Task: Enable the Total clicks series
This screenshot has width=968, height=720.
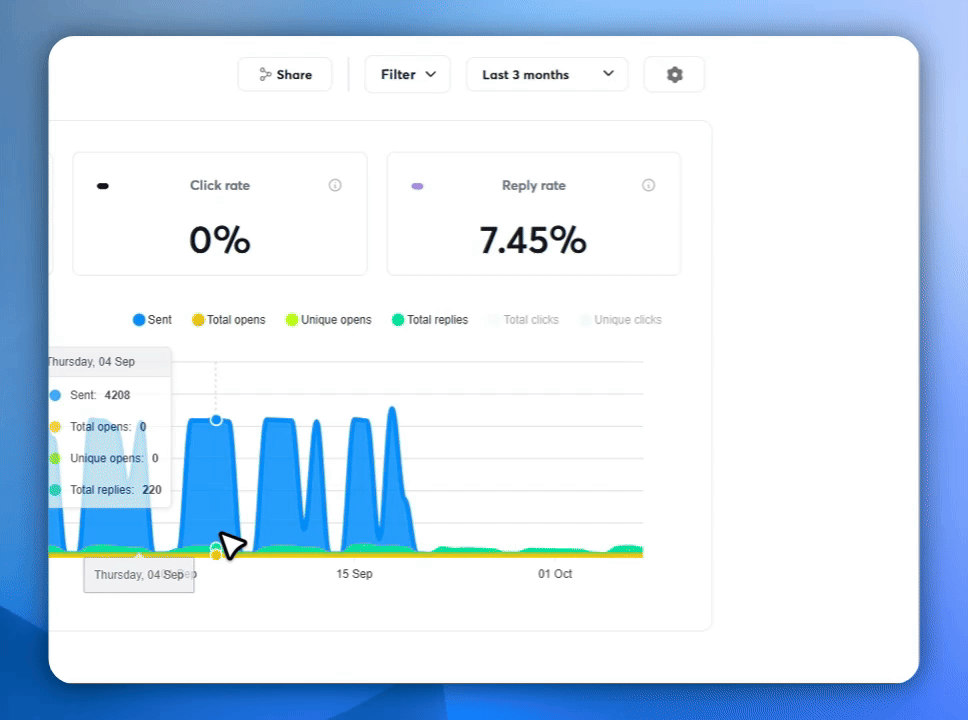Action: [x=524, y=320]
